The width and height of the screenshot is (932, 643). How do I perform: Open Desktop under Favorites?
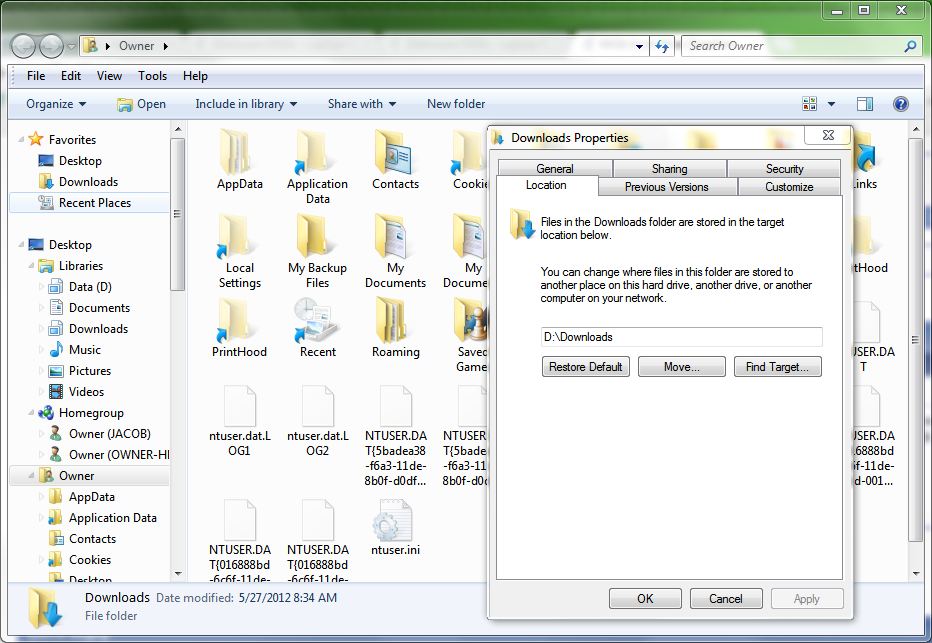click(x=80, y=161)
